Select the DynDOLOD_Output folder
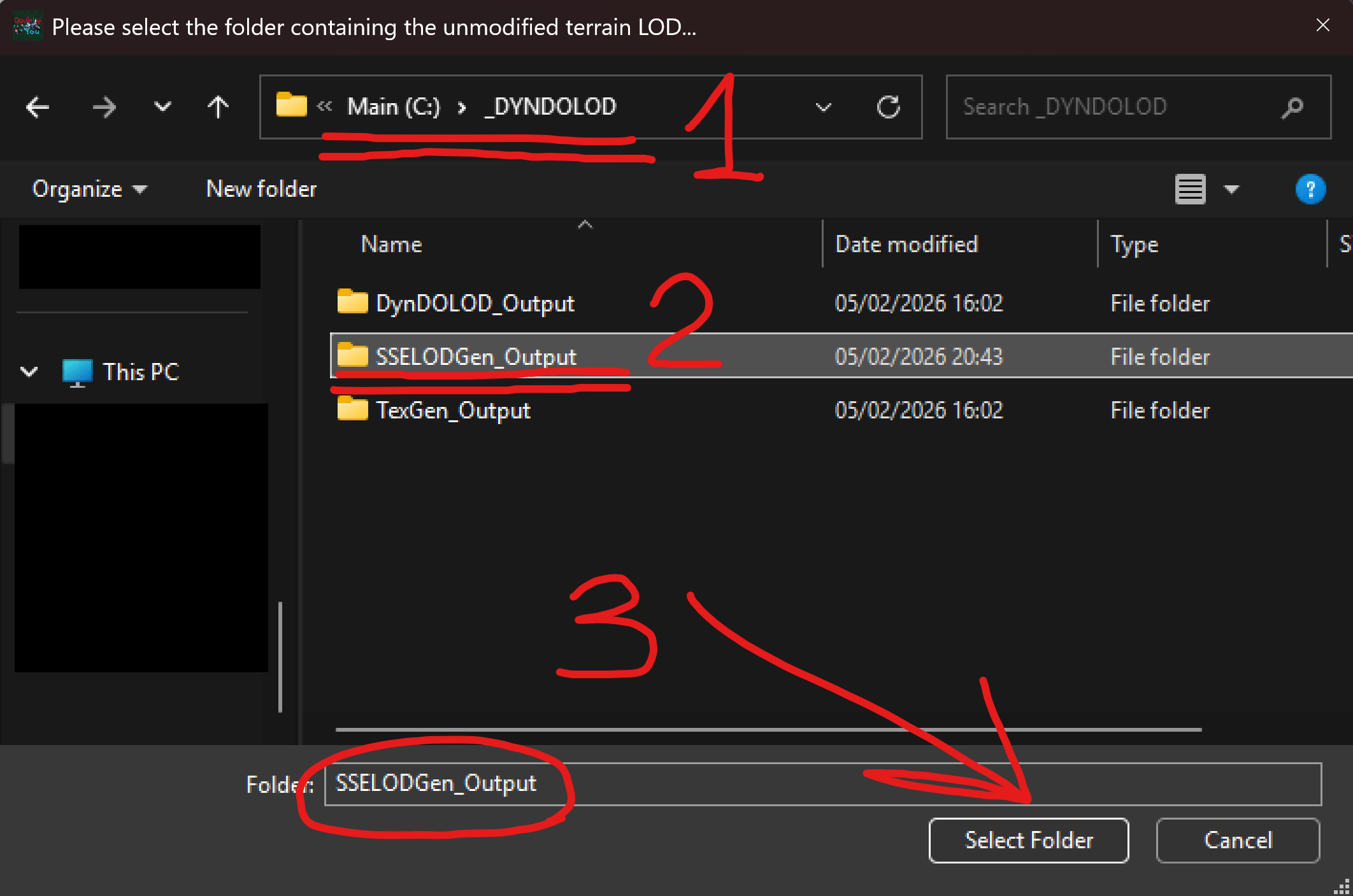The width and height of the screenshot is (1353, 896). pos(475,303)
